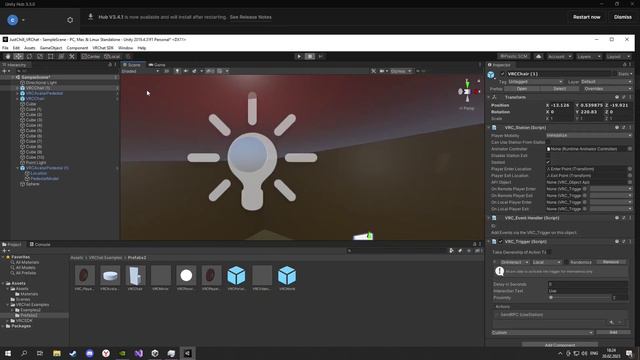This screenshot has height=360, width=640.
Task: Click Remove button on the trigger
Action: tap(611, 262)
